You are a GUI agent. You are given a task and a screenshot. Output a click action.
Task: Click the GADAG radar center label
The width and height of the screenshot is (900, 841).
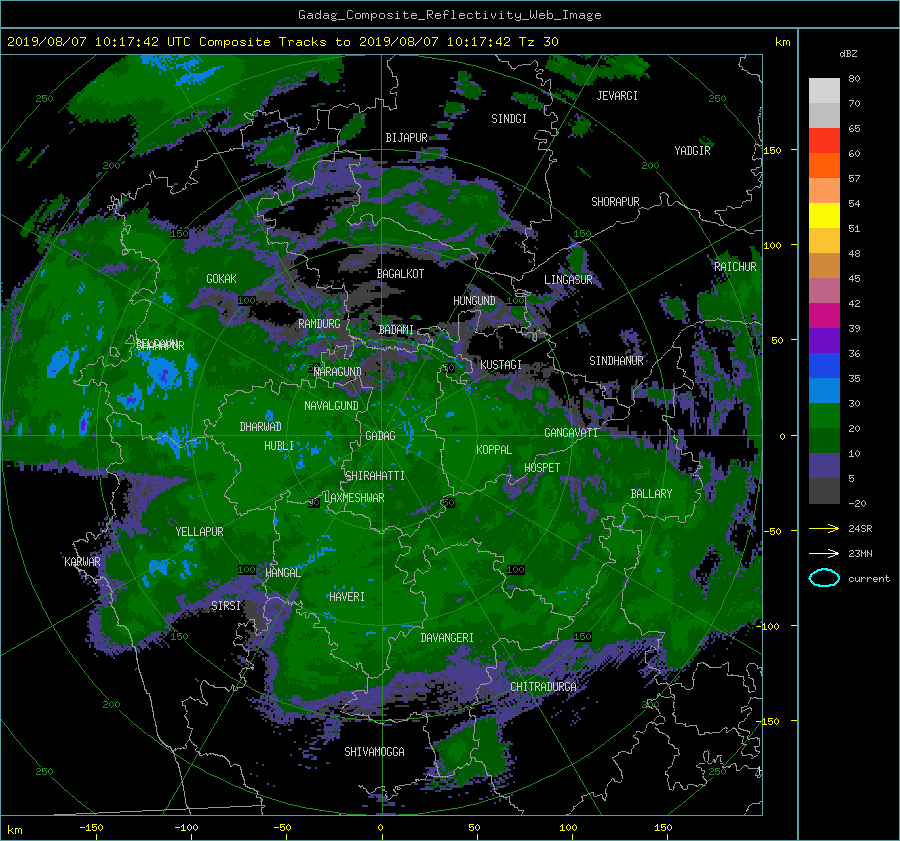pos(380,436)
